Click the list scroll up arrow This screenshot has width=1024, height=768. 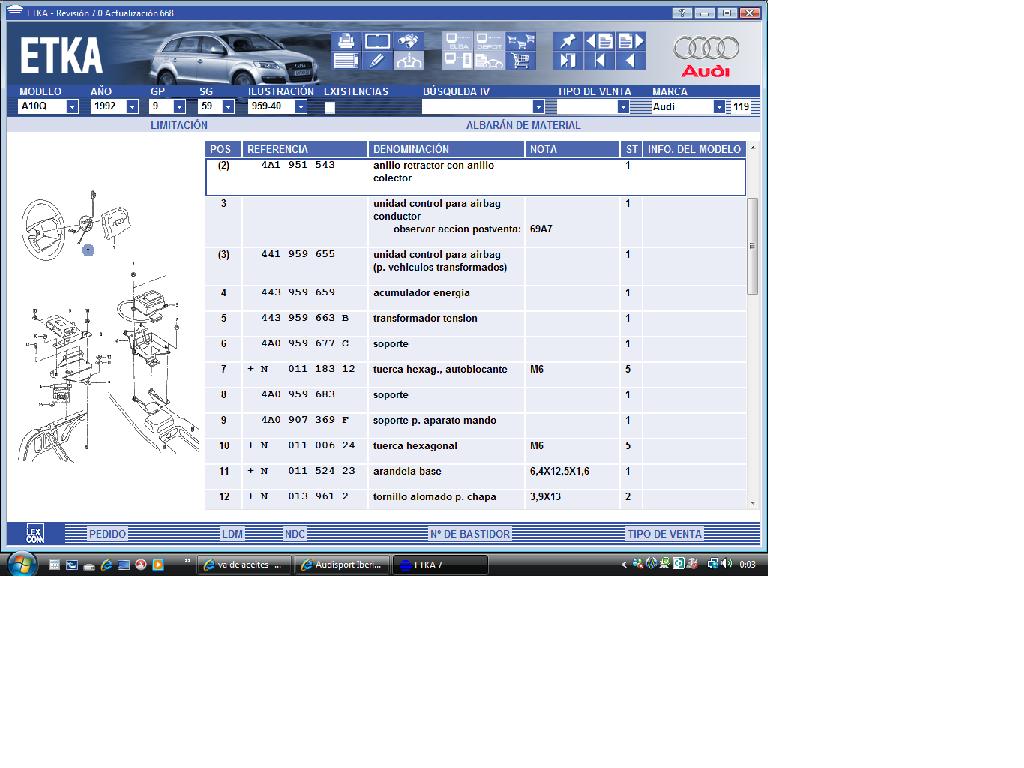click(x=752, y=148)
